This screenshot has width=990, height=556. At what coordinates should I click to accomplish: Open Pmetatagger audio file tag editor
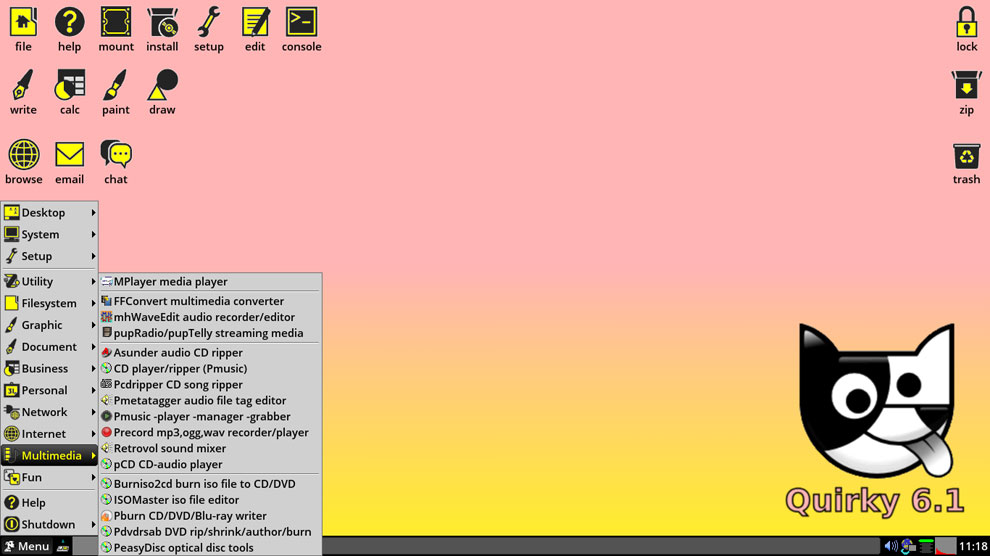[x=210, y=400]
